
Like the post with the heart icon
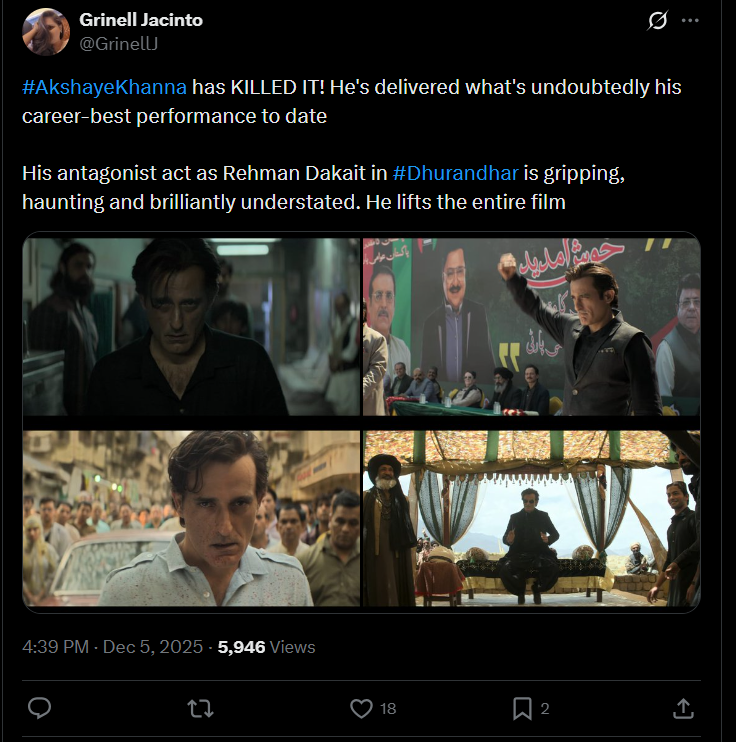coord(361,708)
